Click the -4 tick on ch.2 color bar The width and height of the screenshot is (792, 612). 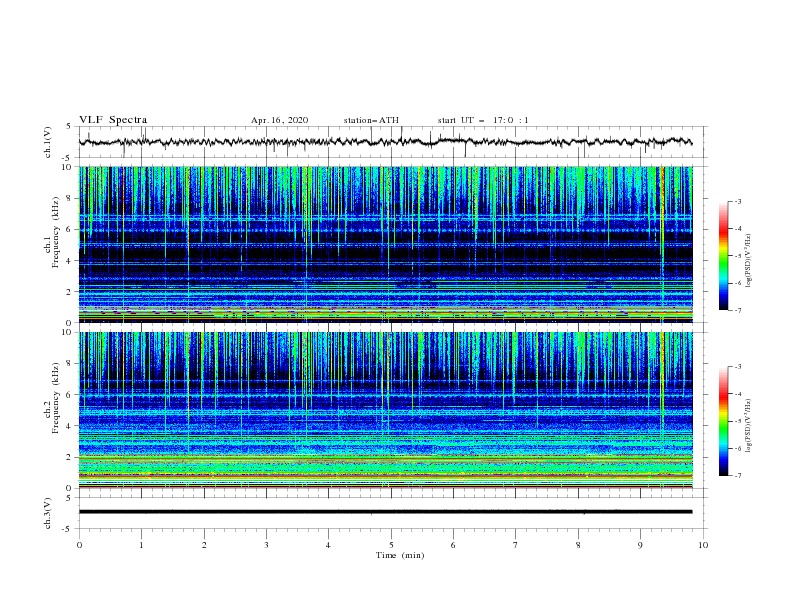[x=737, y=394]
